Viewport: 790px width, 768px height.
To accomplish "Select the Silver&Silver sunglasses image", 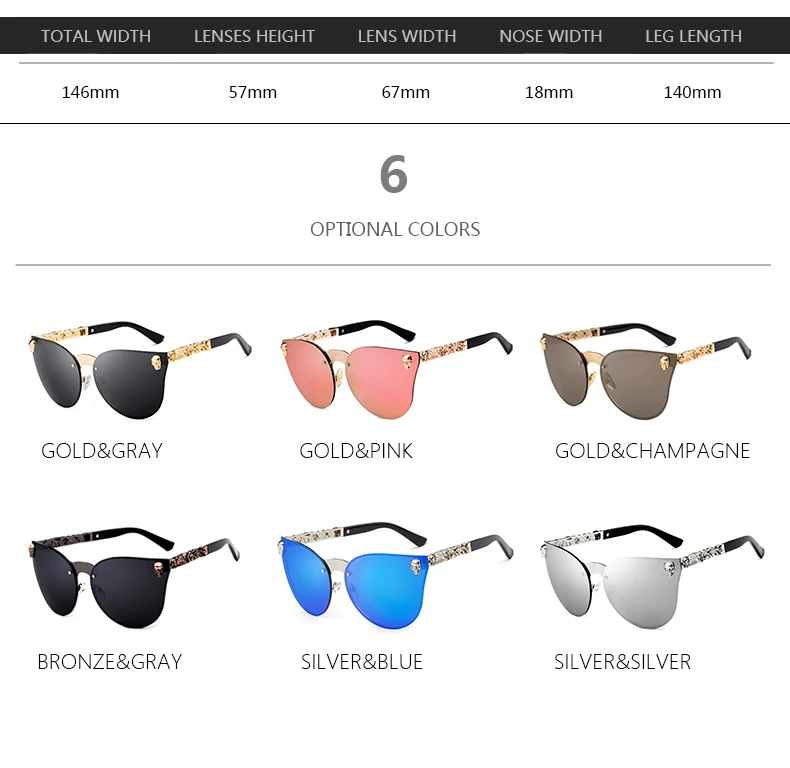I will click(x=652, y=577).
